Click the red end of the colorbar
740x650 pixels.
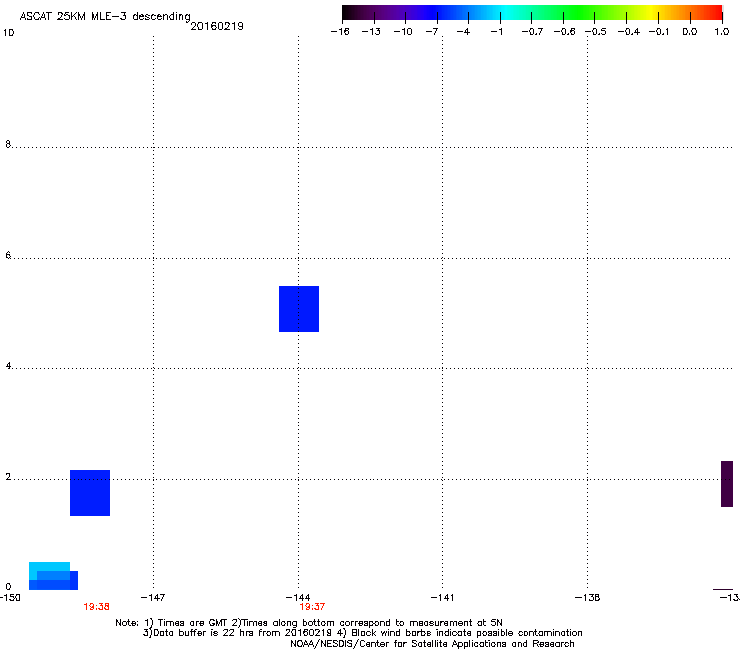point(713,12)
